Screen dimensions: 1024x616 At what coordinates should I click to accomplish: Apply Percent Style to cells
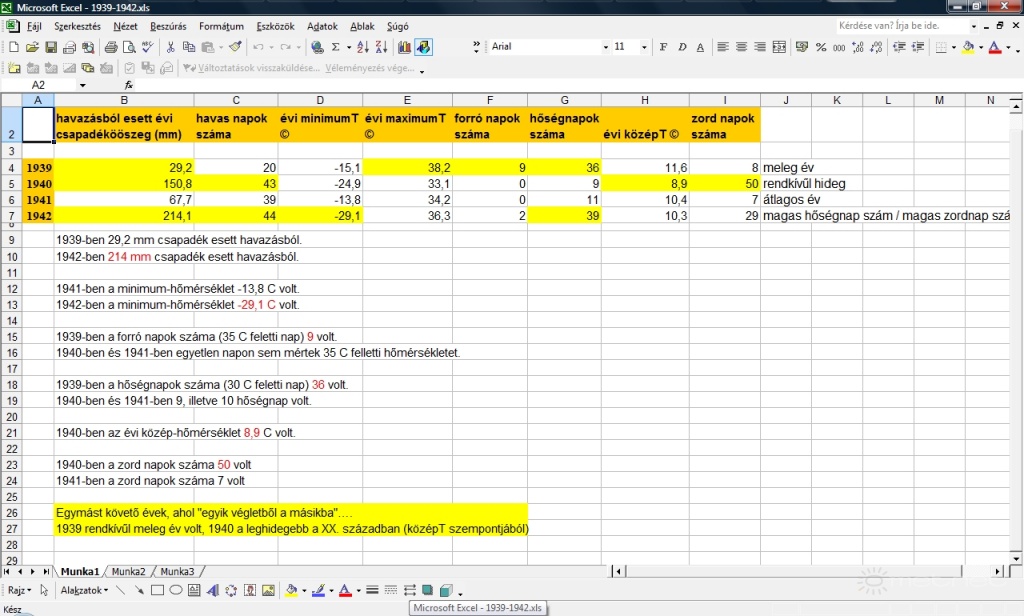821,47
